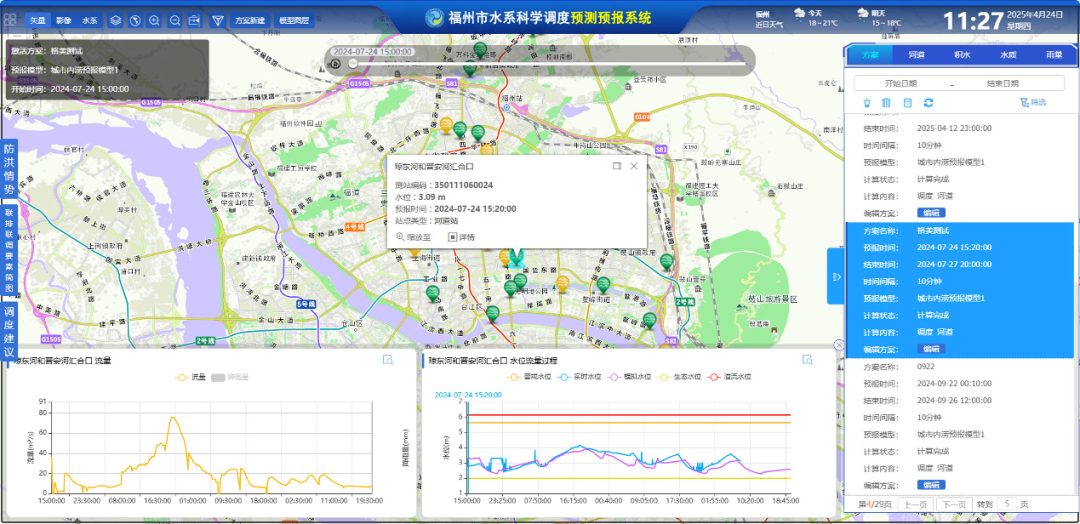Maximize the 琼东河和晋安河汇合口 popup
Image resolution: width=1080 pixels, height=524 pixels.
pyautogui.click(x=617, y=166)
